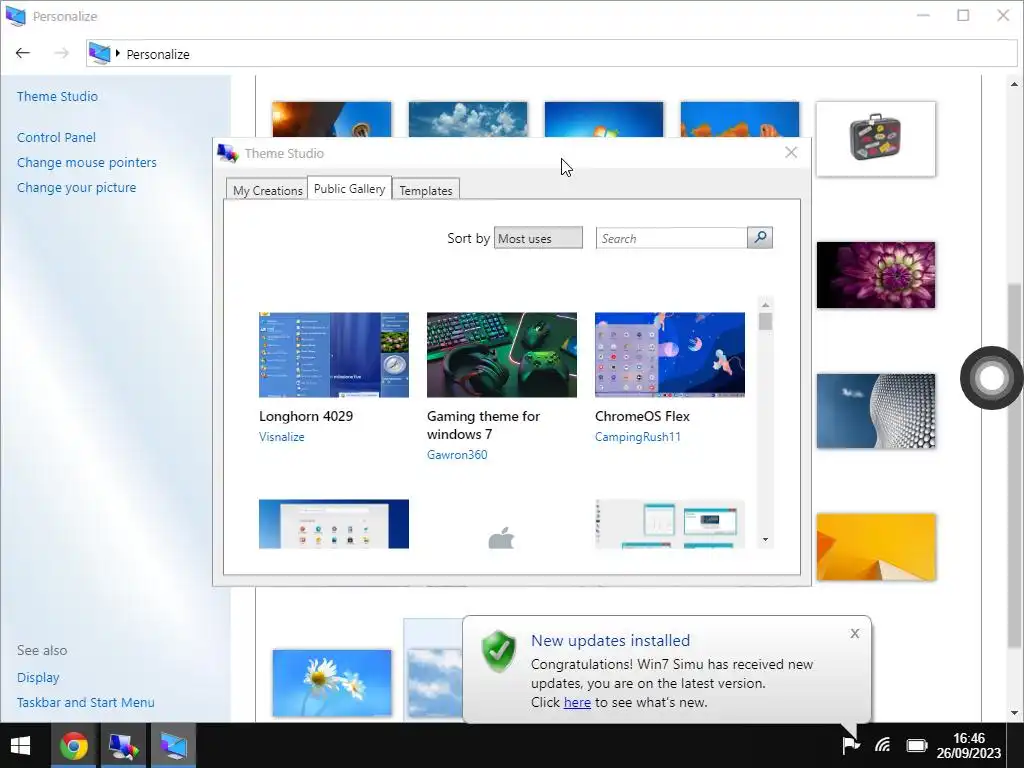Expand the Personalize breadcrumb arrow
This screenshot has width=1024, height=768.
click(x=118, y=54)
